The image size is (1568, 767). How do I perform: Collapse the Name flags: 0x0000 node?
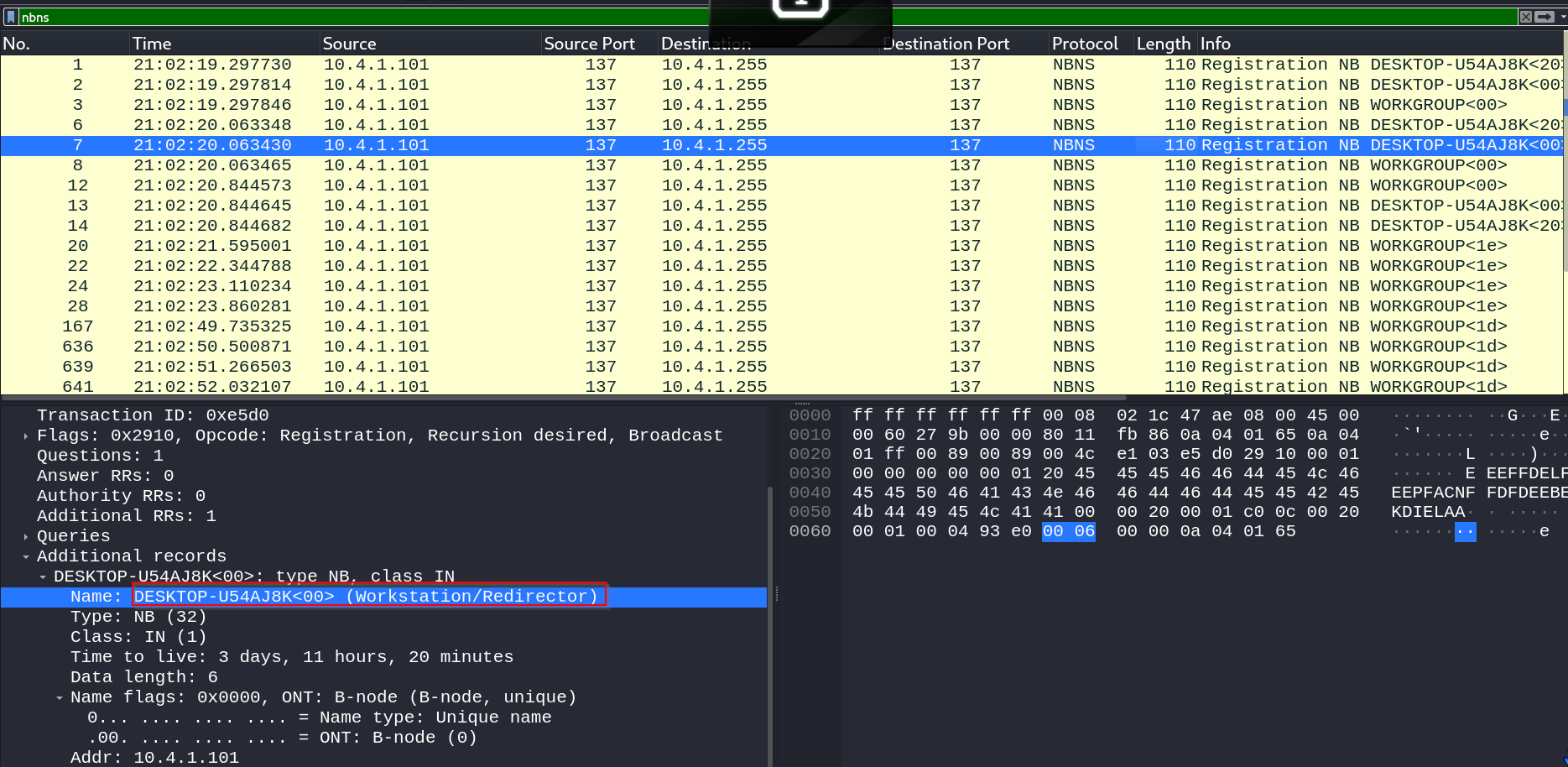pos(60,697)
